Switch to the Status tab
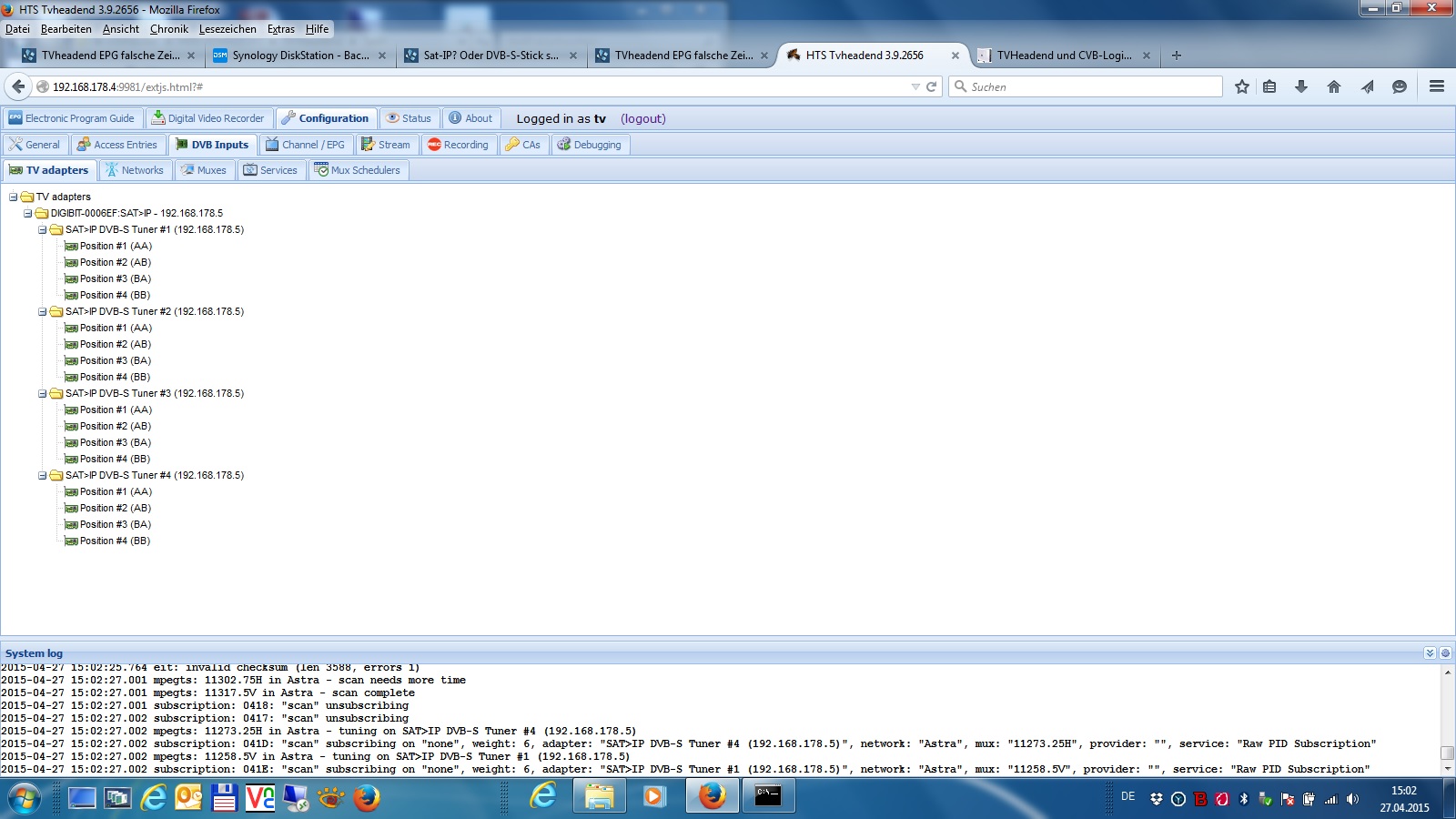The height and width of the screenshot is (819, 1456). pos(409,118)
